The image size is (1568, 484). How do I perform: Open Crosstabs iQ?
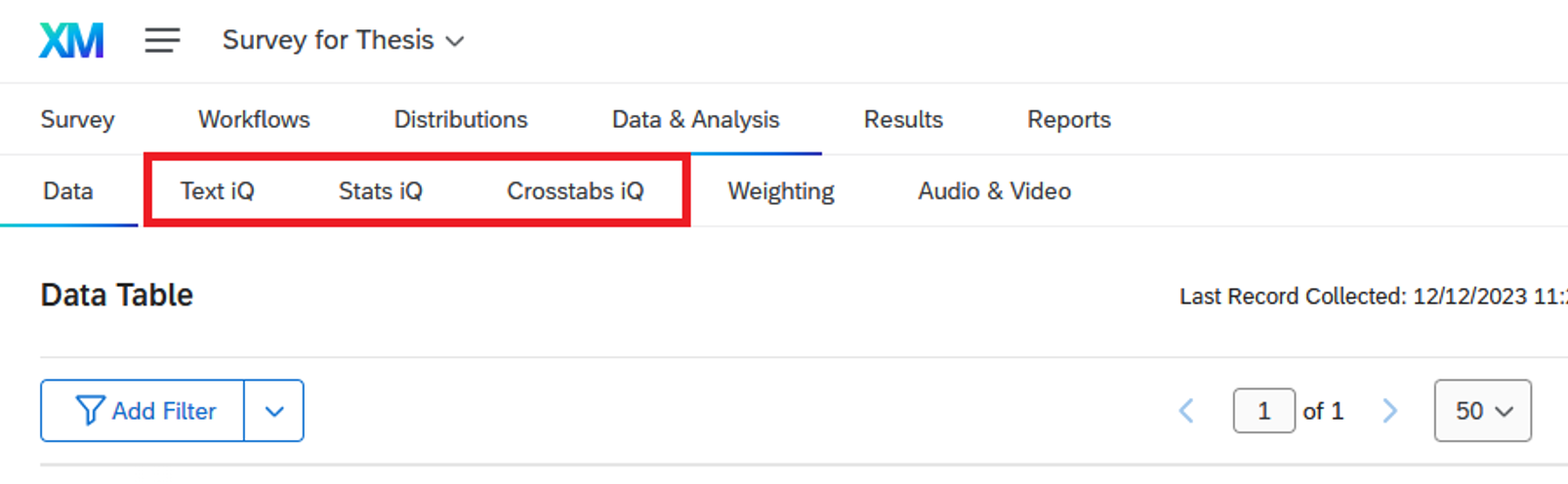point(575,191)
